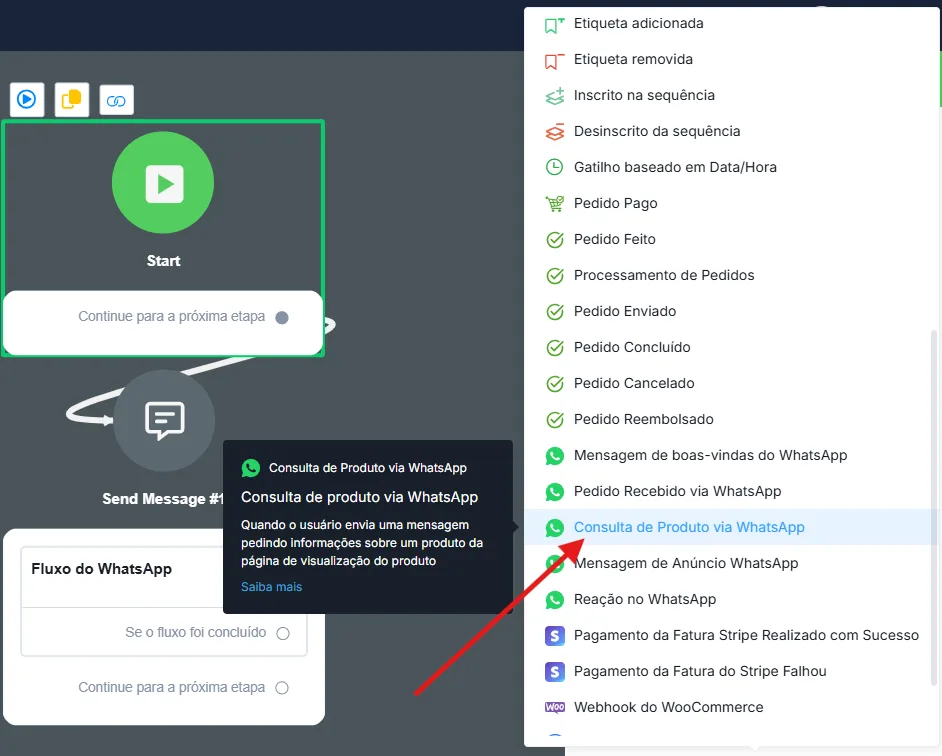Click WhatsApp icon in the tooltip header
942x756 pixels.
point(251,468)
